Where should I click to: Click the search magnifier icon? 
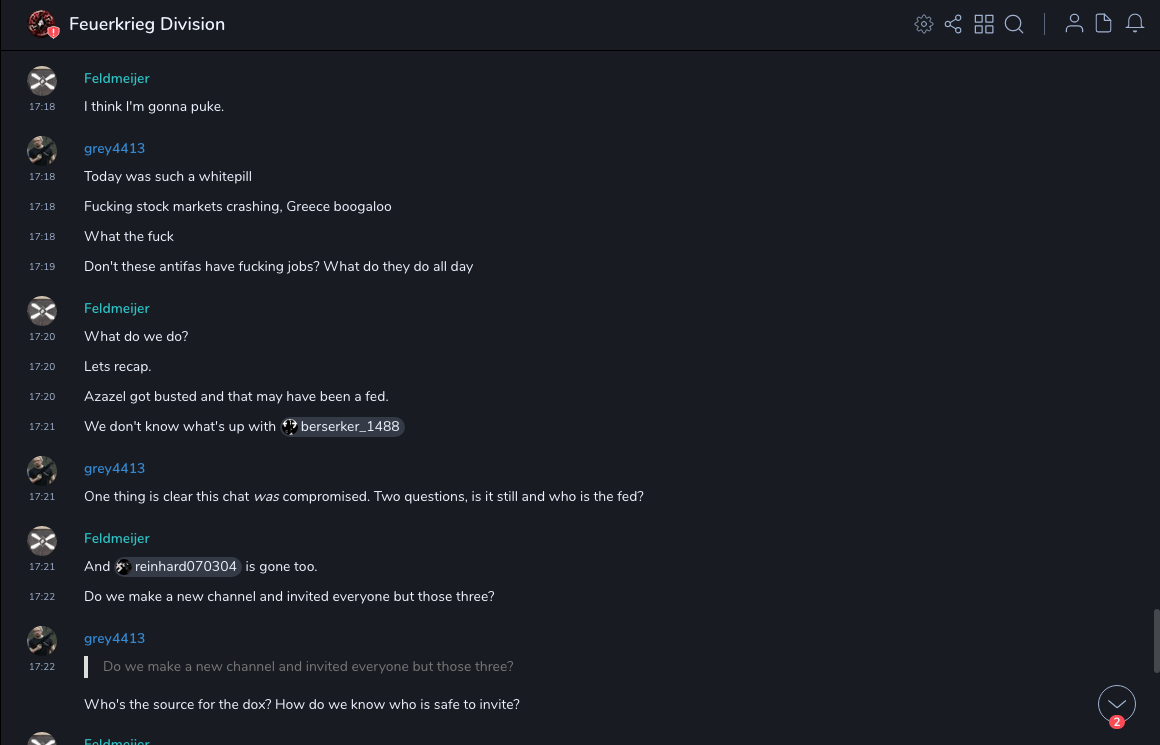tap(1014, 24)
